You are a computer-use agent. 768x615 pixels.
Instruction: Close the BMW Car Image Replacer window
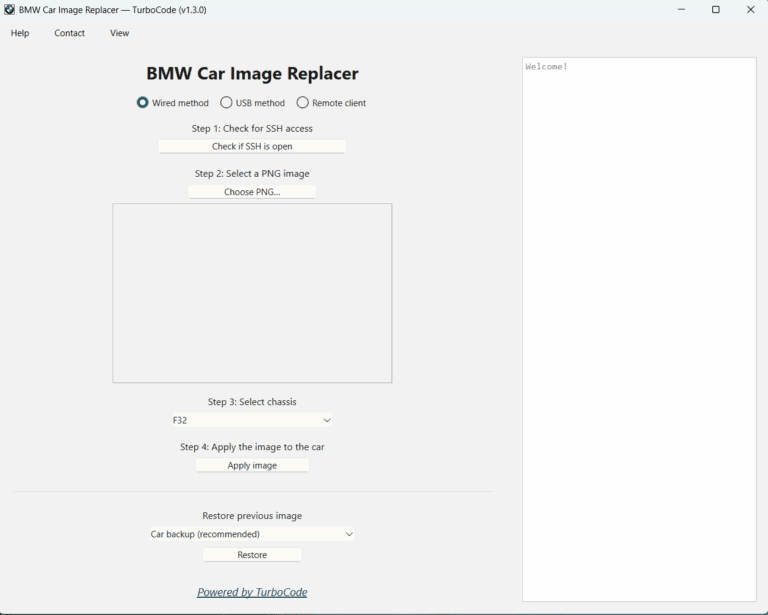[750, 9]
